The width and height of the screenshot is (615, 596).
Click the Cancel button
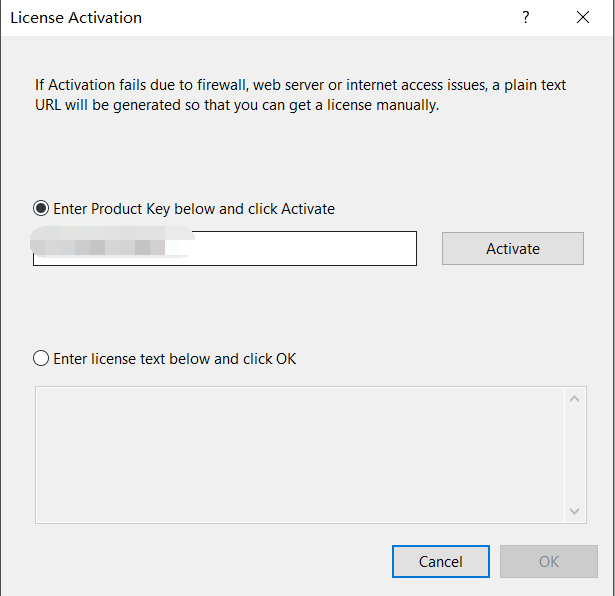coord(440,561)
